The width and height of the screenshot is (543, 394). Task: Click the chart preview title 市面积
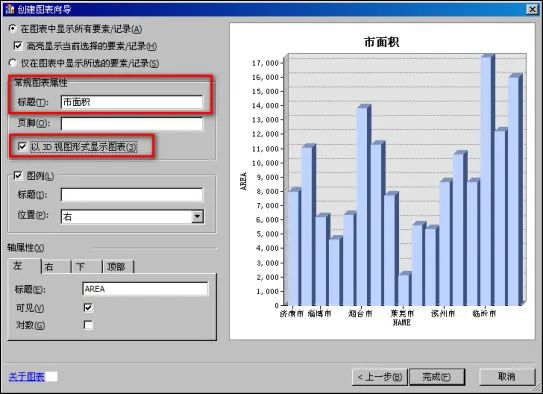click(x=382, y=42)
